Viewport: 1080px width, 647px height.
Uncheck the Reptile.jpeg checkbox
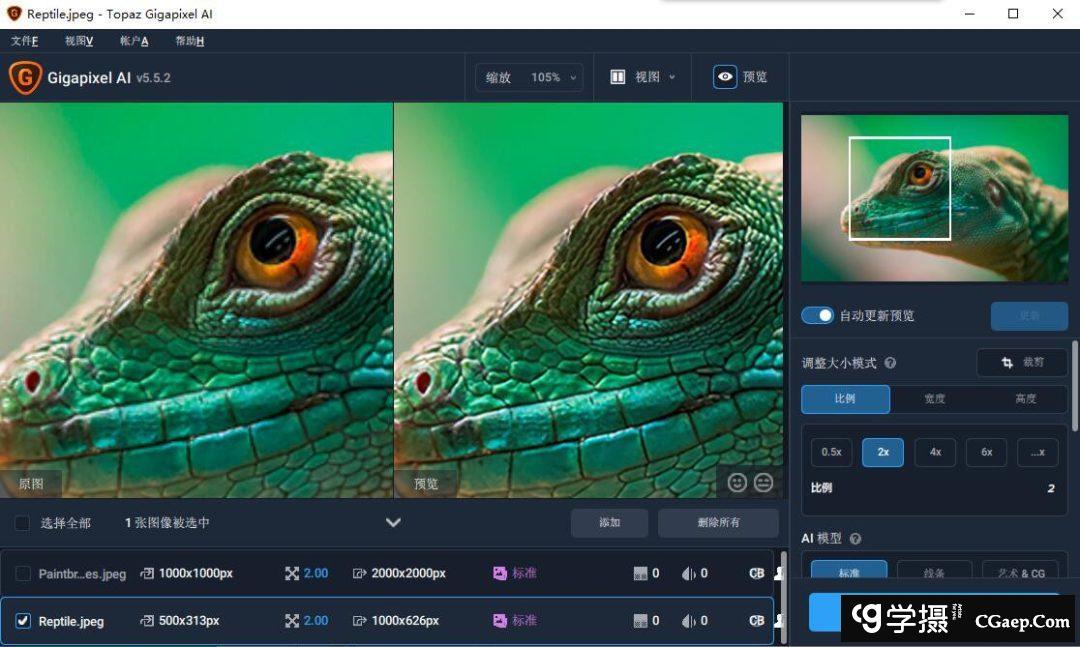coord(22,621)
